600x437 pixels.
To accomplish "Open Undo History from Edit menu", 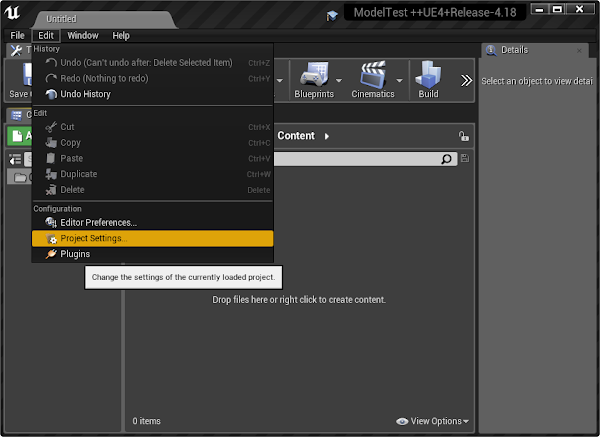I will tap(152, 94).
